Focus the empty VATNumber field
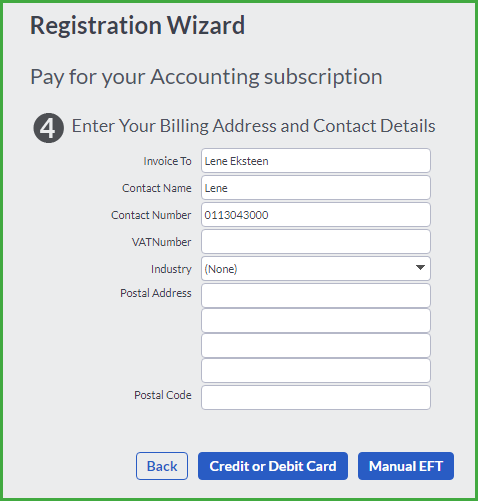 pyautogui.click(x=316, y=241)
